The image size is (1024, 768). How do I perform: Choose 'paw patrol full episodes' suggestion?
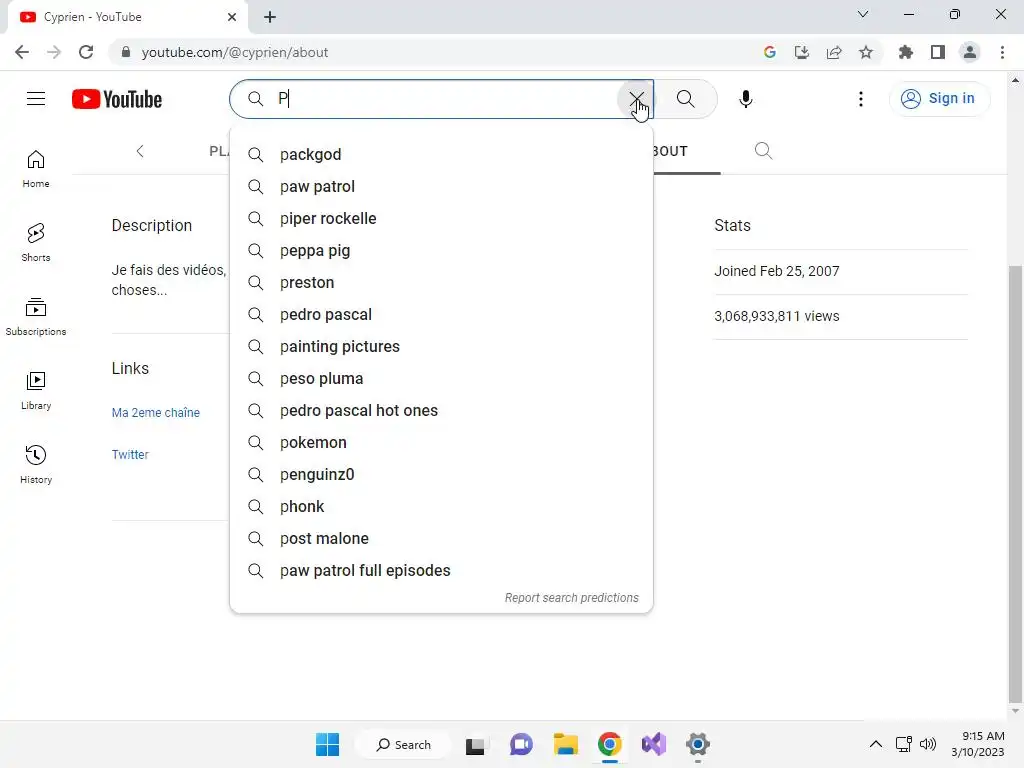[x=441, y=571]
